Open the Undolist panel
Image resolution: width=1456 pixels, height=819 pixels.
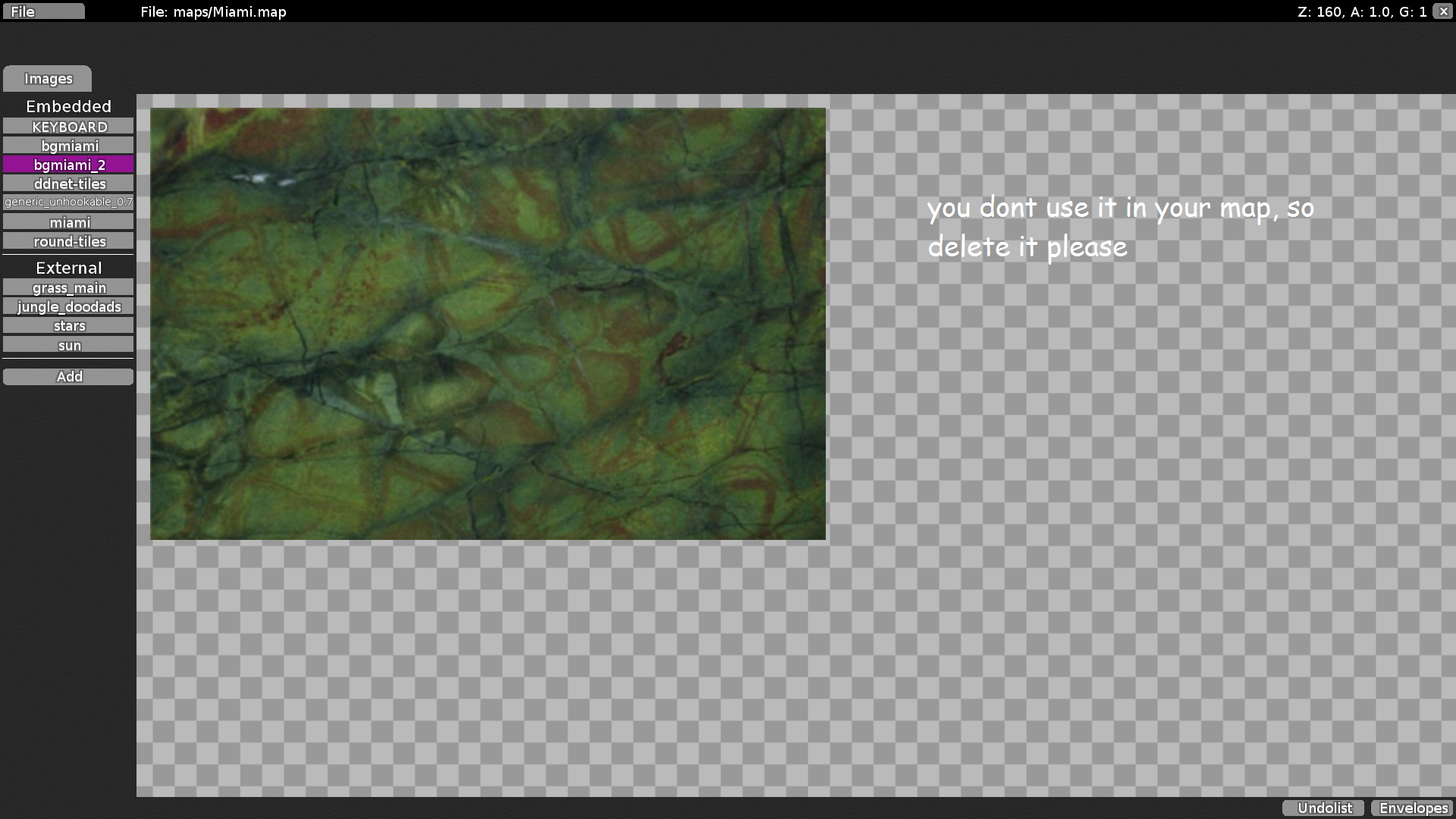point(1323,808)
